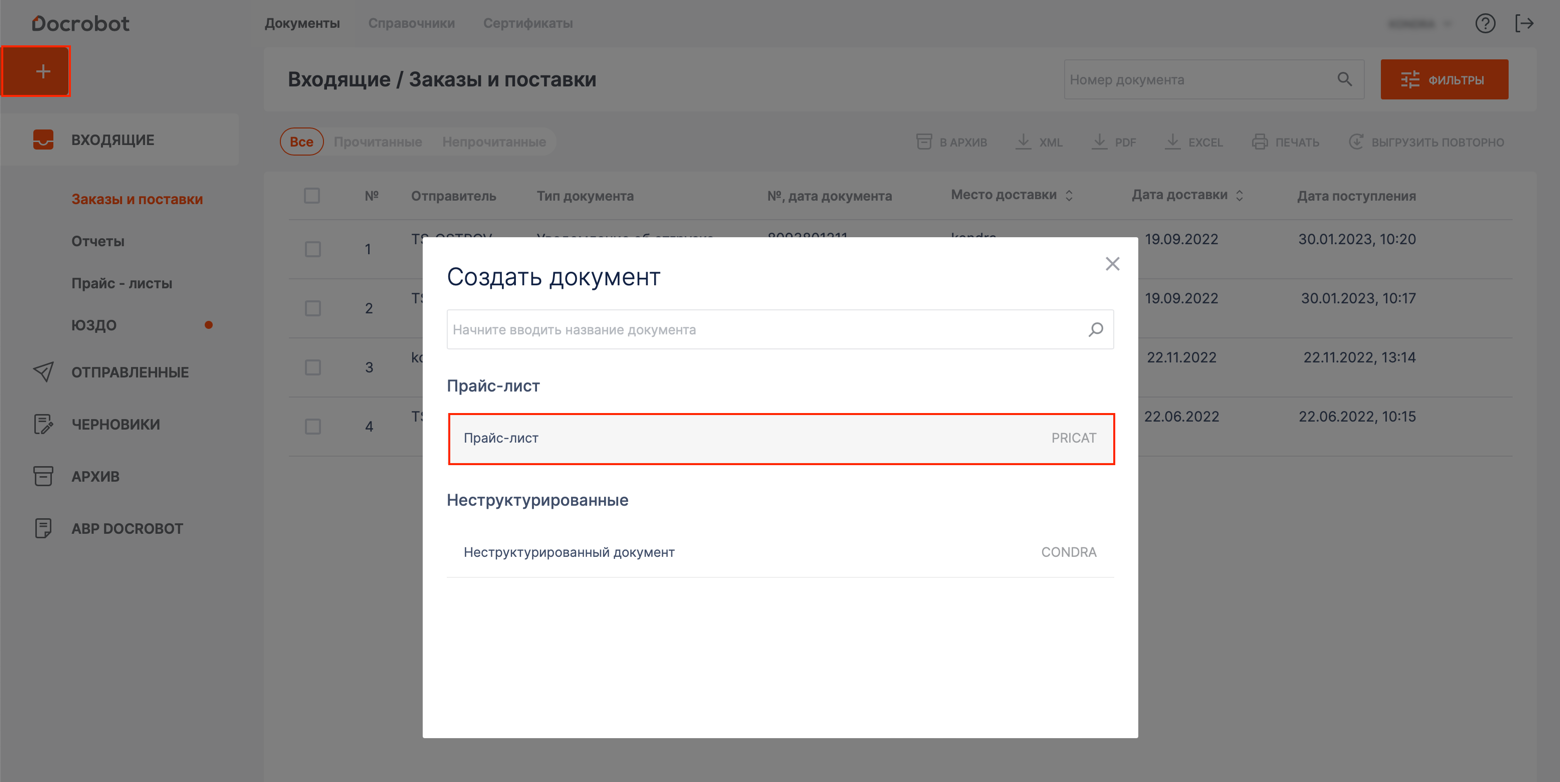This screenshot has width=1560, height=782.
Task: Open Черновики drafts section
Action: 115,424
